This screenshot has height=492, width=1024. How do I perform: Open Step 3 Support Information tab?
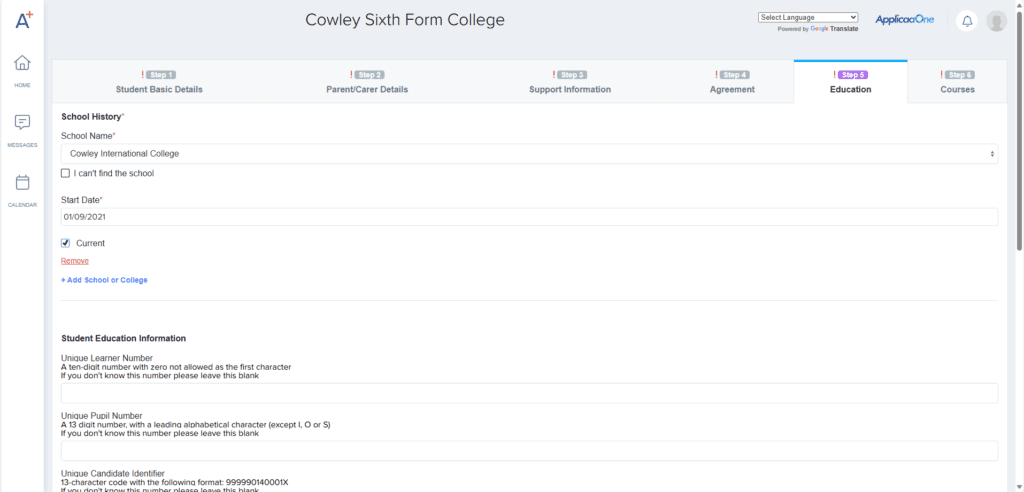tap(570, 82)
